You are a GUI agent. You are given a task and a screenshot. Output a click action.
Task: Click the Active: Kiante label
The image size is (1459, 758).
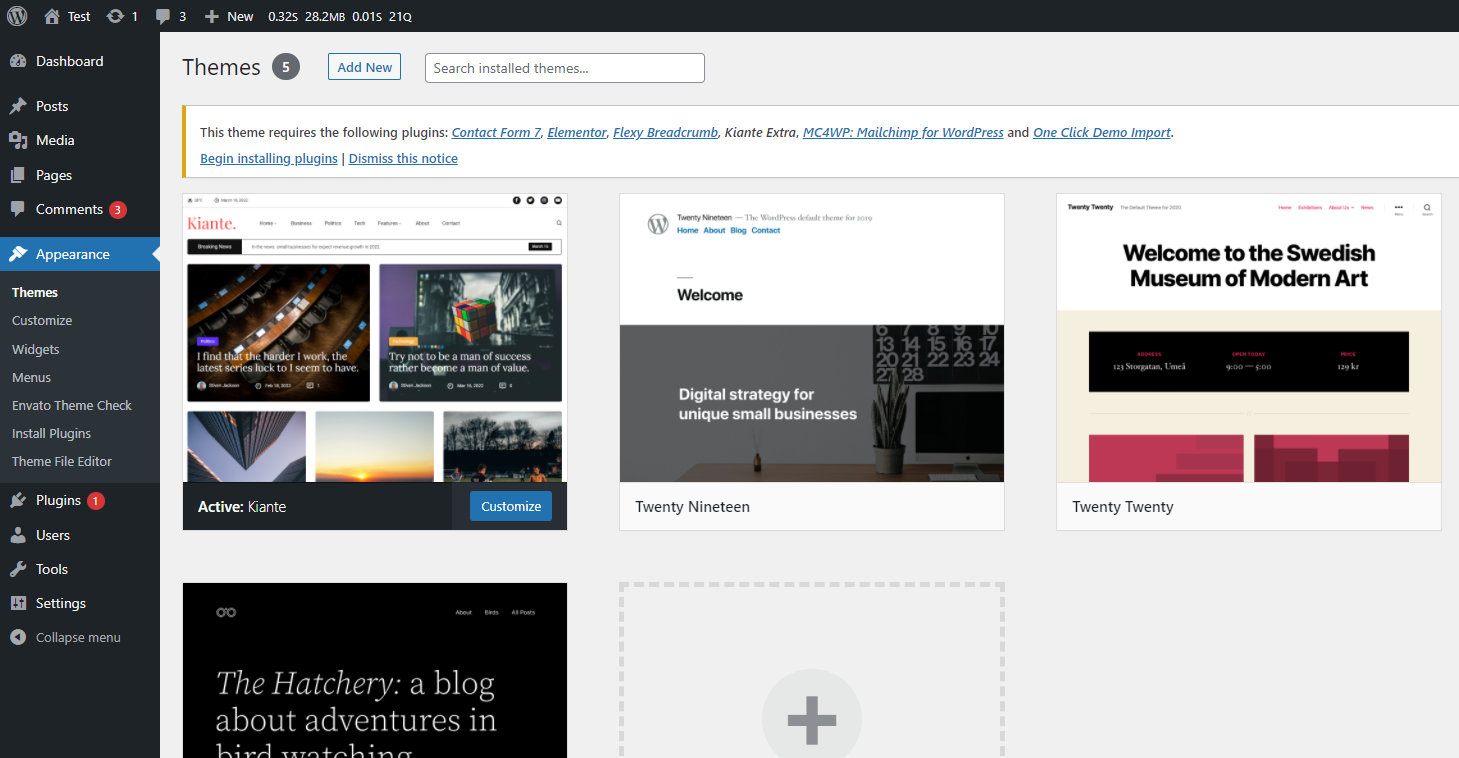pyautogui.click(x=242, y=507)
